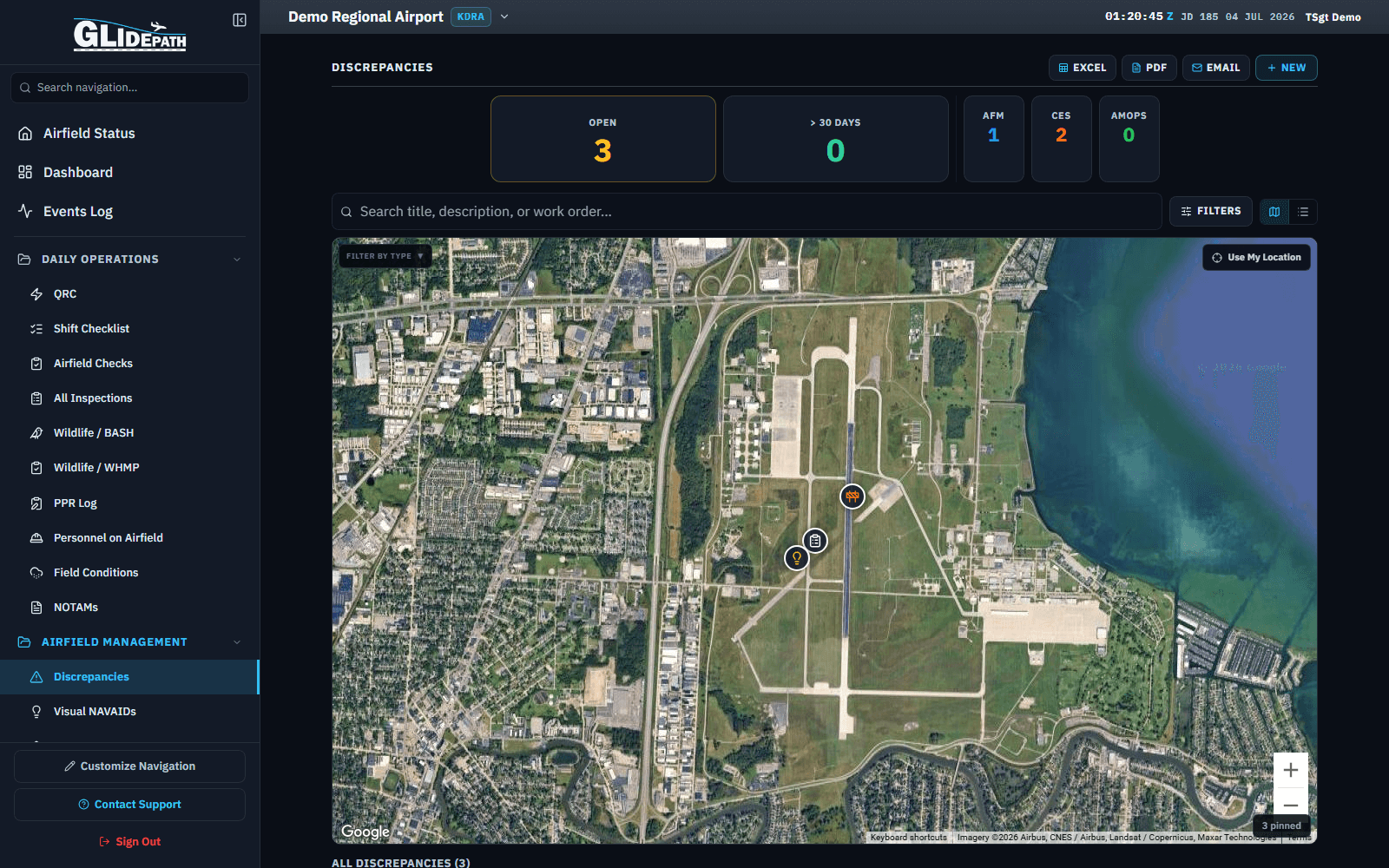1389x868 pixels.
Task: Open Personnel on Airfield
Action: tap(129, 537)
